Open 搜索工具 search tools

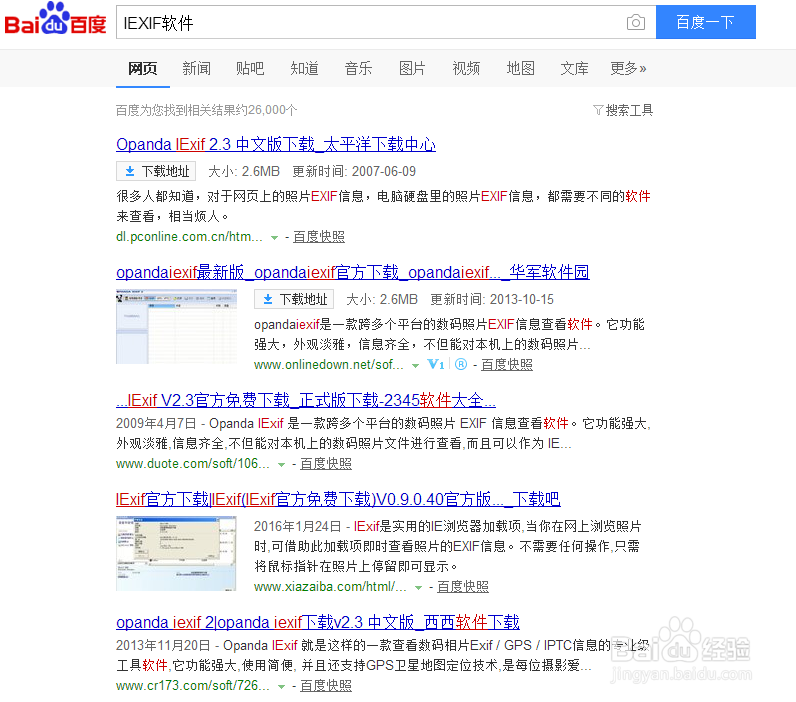(629, 110)
